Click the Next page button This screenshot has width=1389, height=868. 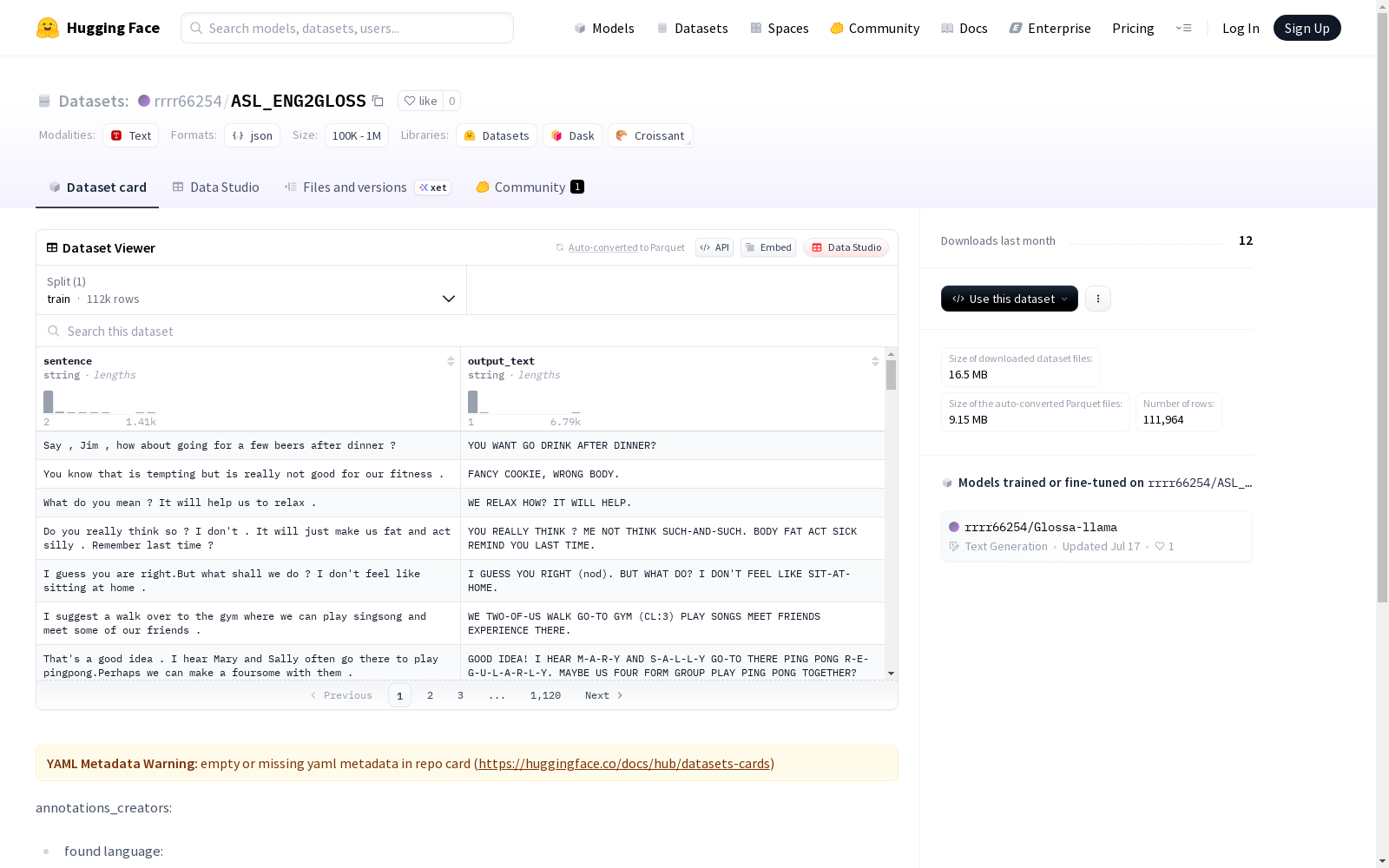tap(604, 695)
